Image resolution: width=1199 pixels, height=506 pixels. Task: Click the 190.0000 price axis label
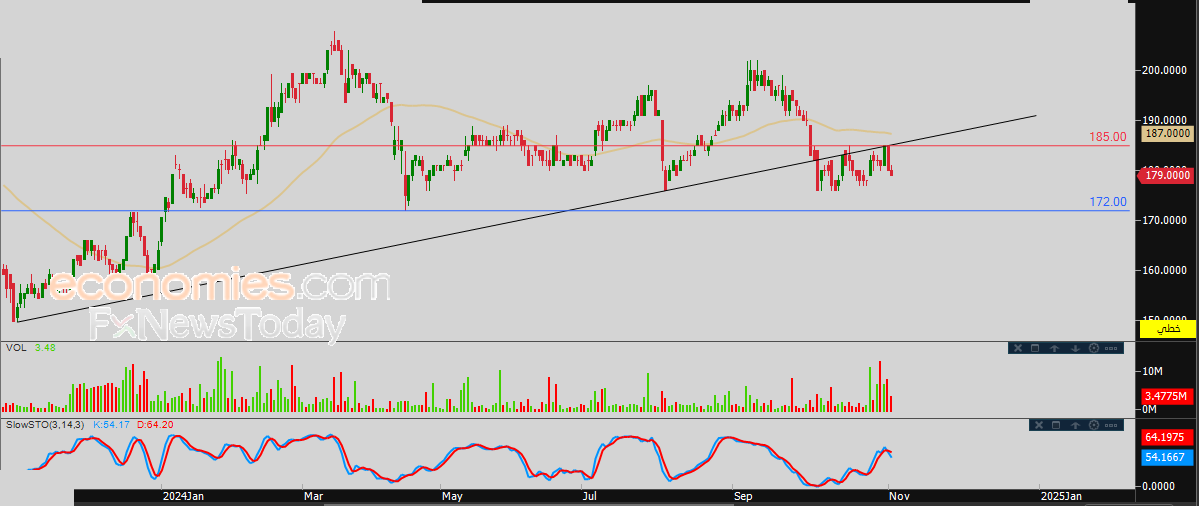[x=1165, y=120]
